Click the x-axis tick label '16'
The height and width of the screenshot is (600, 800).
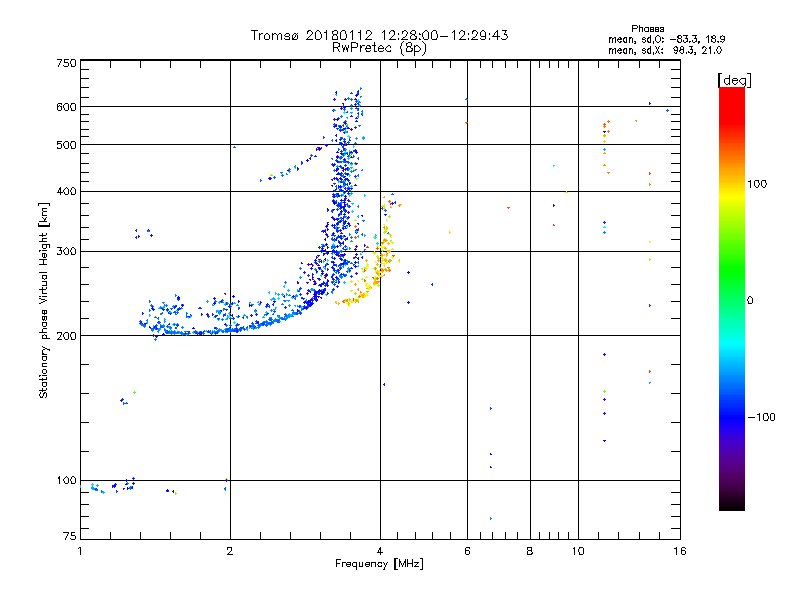(680, 551)
